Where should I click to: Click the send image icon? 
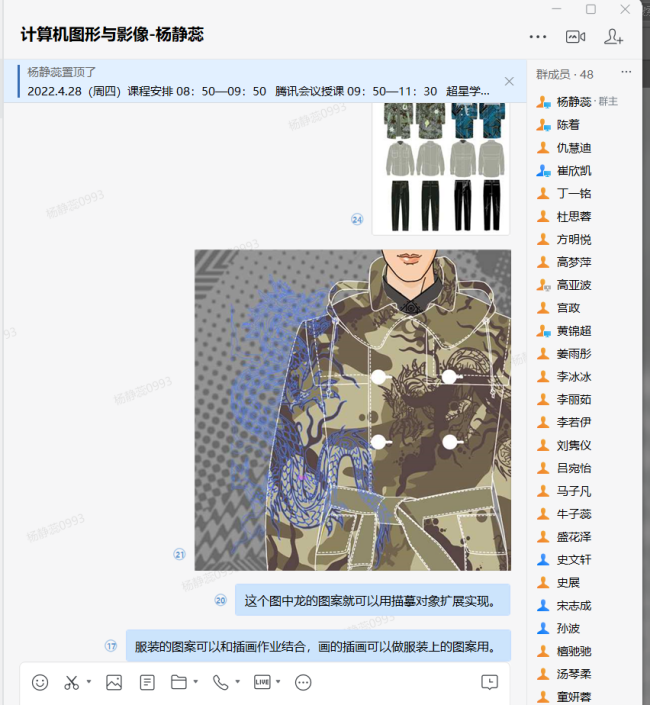(x=114, y=682)
